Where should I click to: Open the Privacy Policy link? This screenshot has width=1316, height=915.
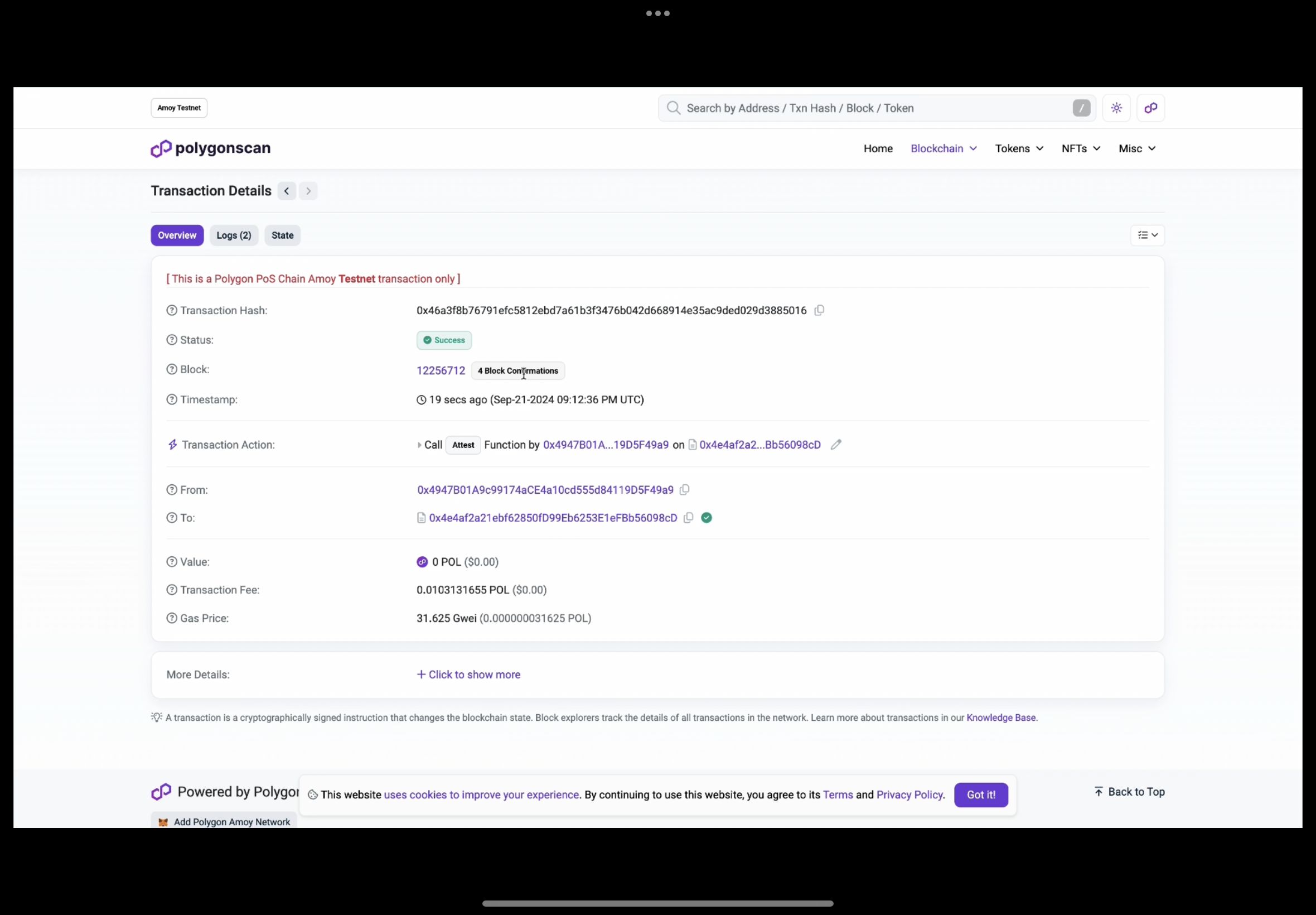click(909, 794)
